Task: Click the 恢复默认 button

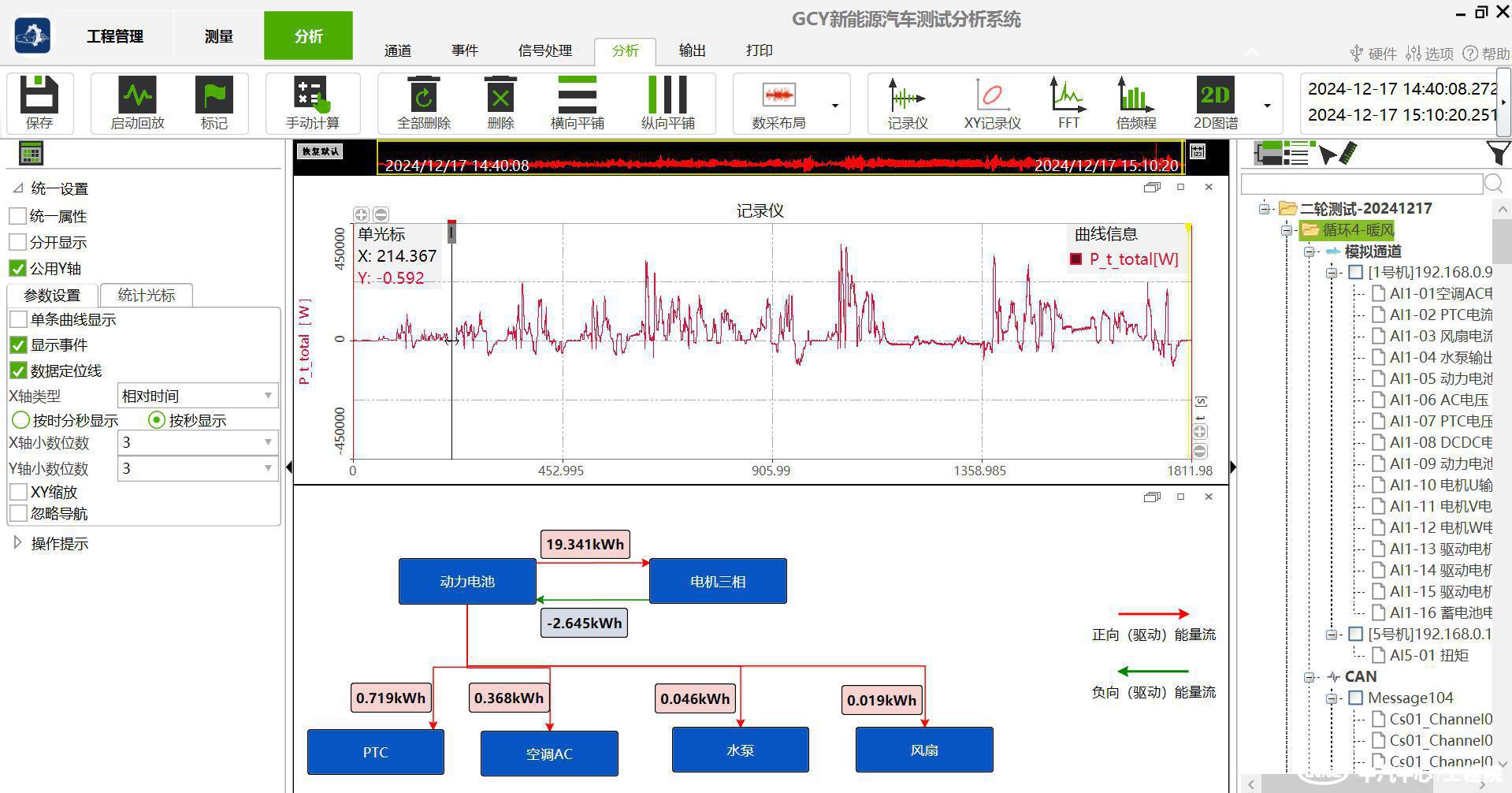Action: (x=320, y=151)
